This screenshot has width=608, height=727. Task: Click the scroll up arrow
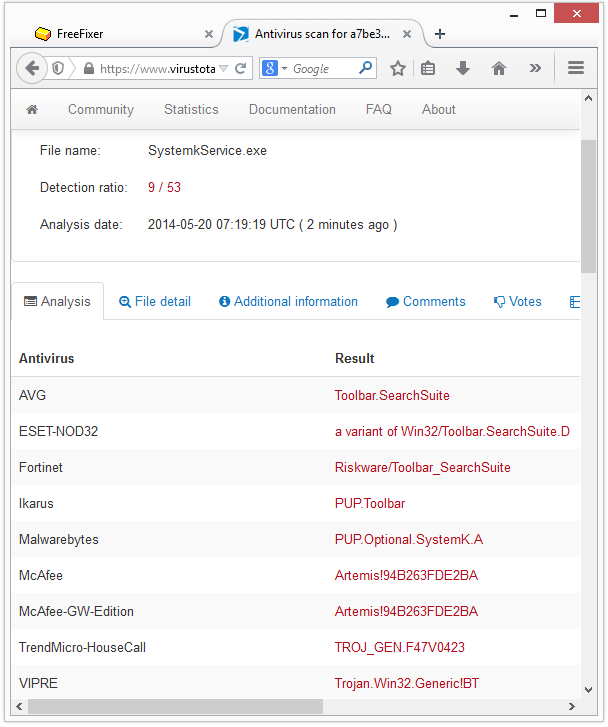pos(588,98)
